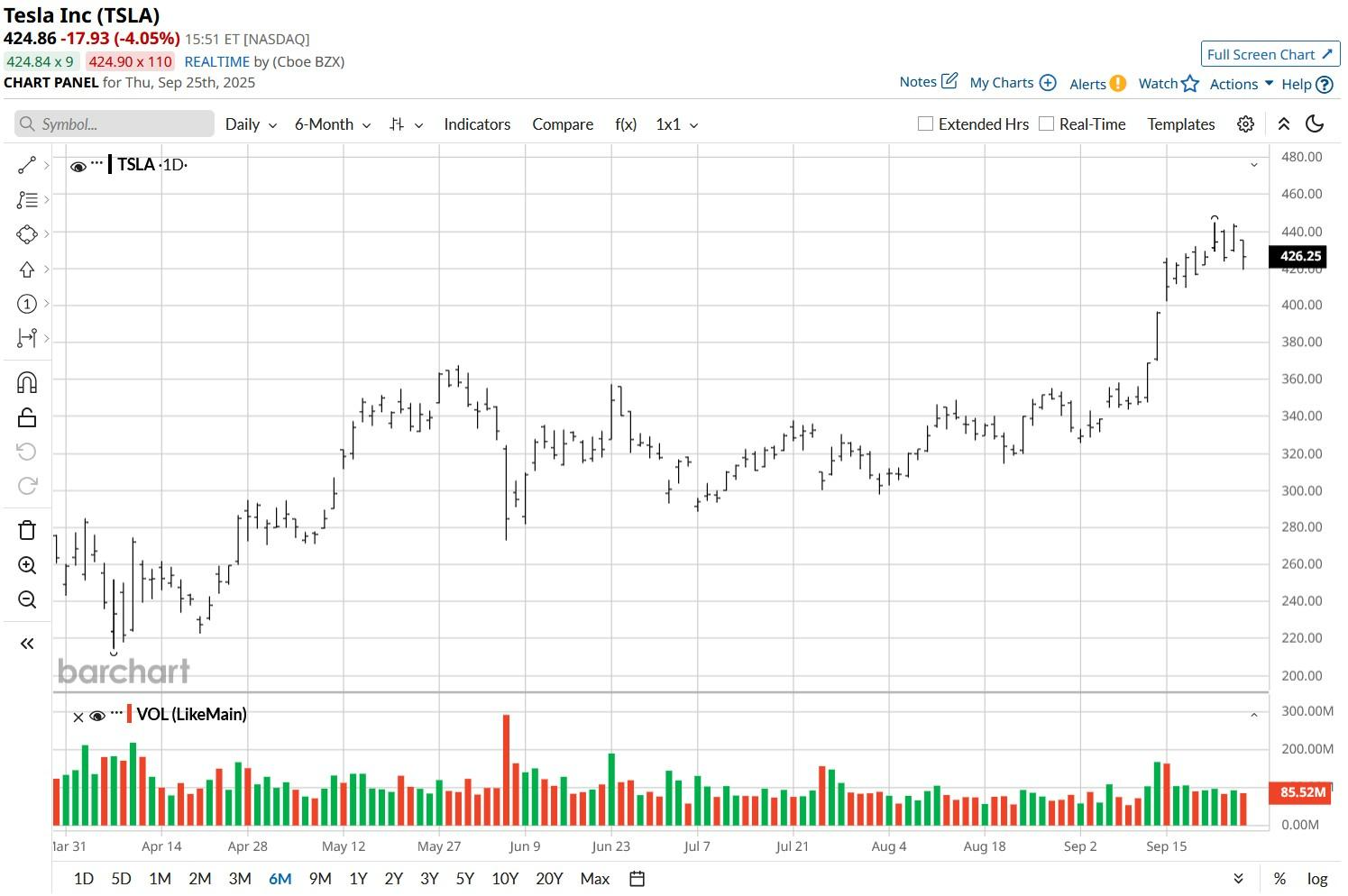Image resolution: width=1348 pixels, height=896 pixels.
Task: Open the bar type dropdown
Action: point(406,124)
